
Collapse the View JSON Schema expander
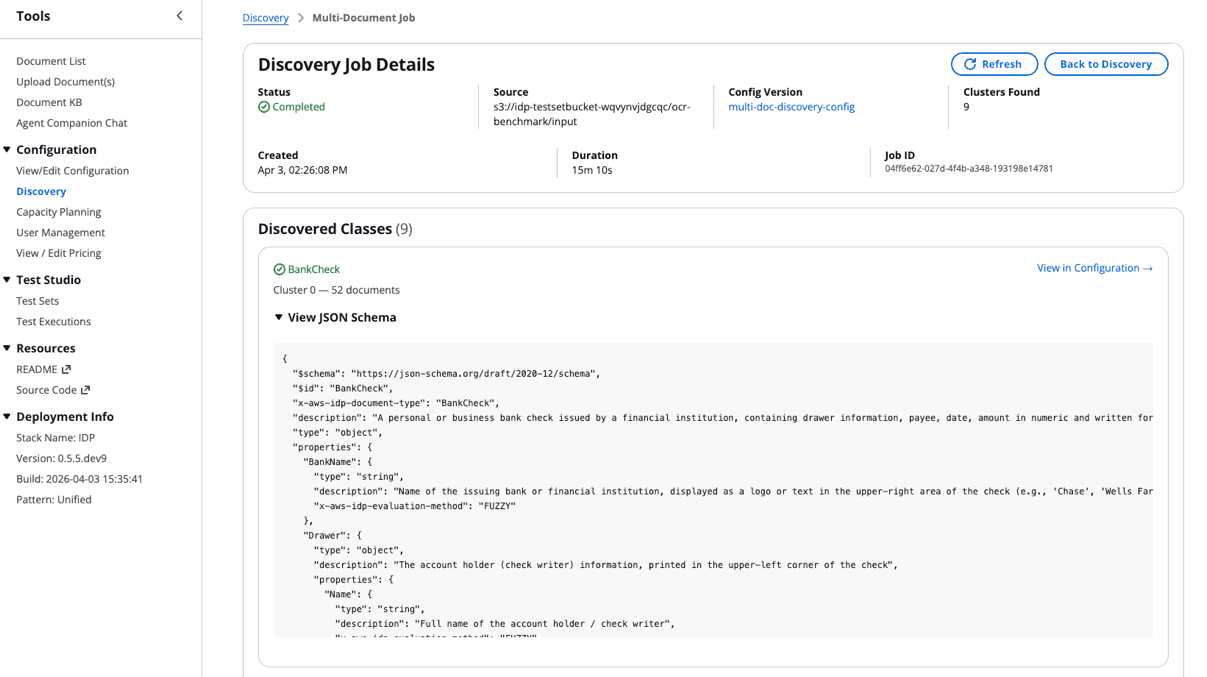pos(279,317)
